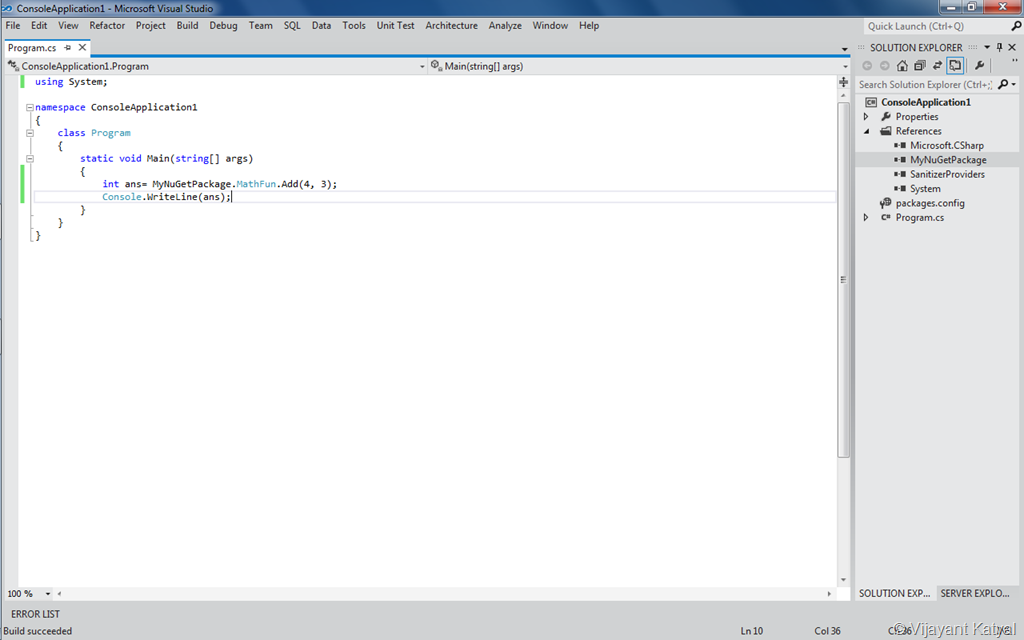Click the Ln 10 status bar entry
Screen dimensions: 1024x640
pos(752,631)
